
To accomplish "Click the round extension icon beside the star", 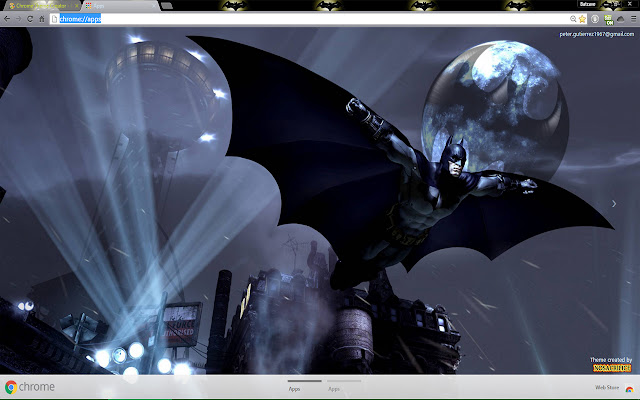I will [595, 19].
